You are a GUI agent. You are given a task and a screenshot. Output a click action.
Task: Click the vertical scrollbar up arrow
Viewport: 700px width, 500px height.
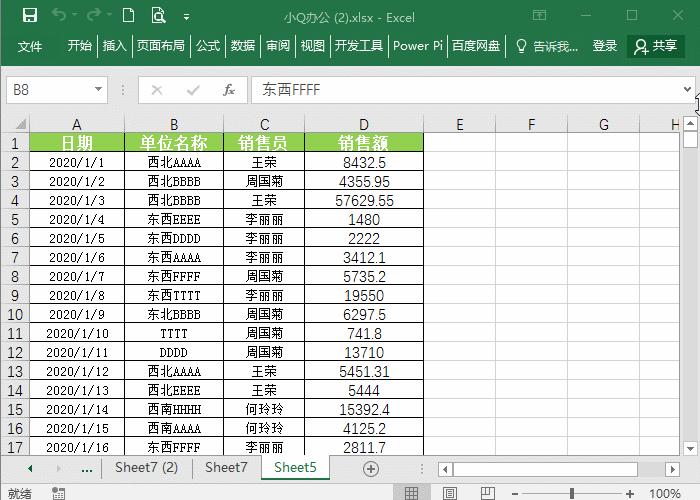click(690, 123)
